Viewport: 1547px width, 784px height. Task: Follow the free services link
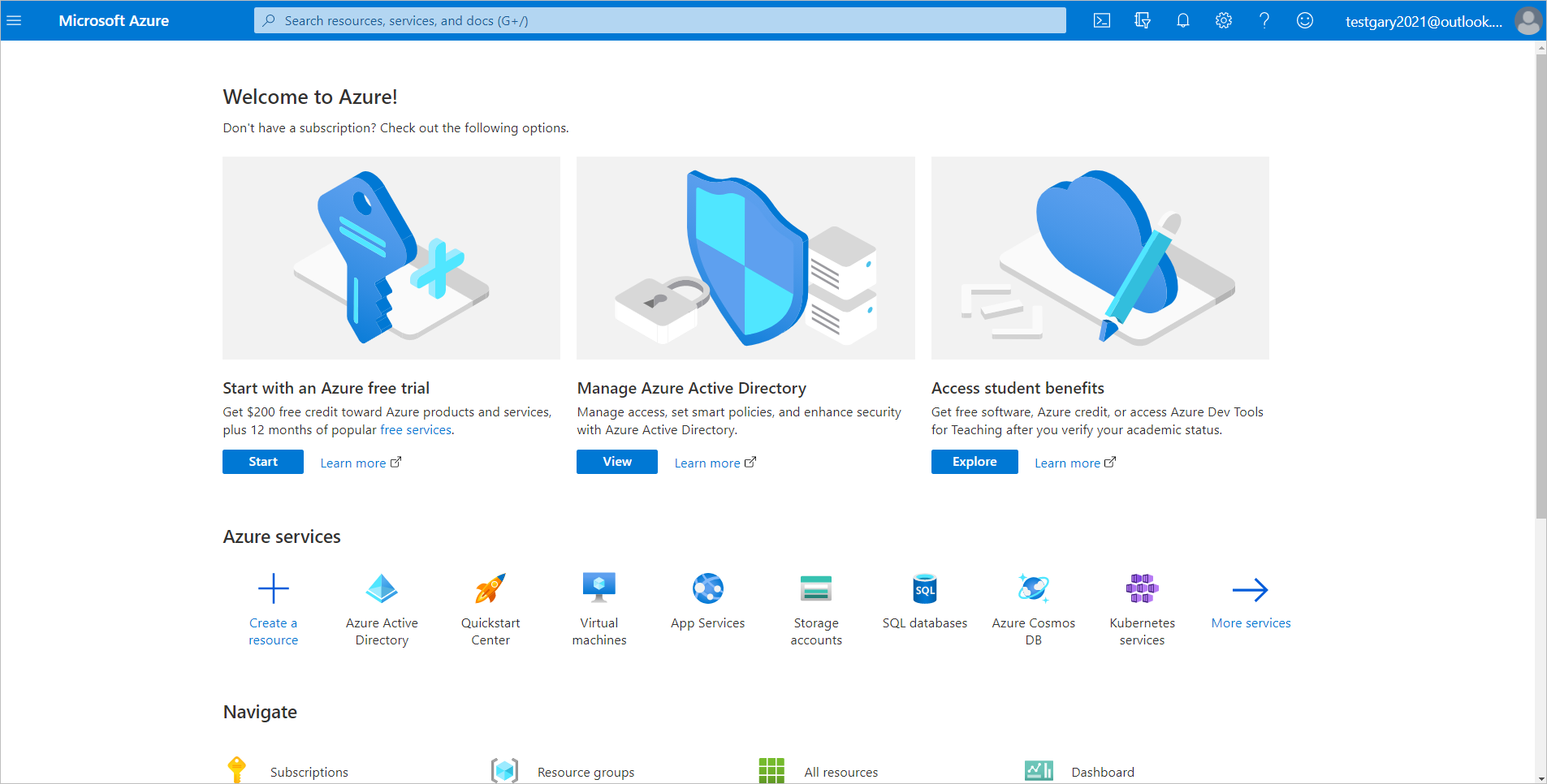coord(416,430)
